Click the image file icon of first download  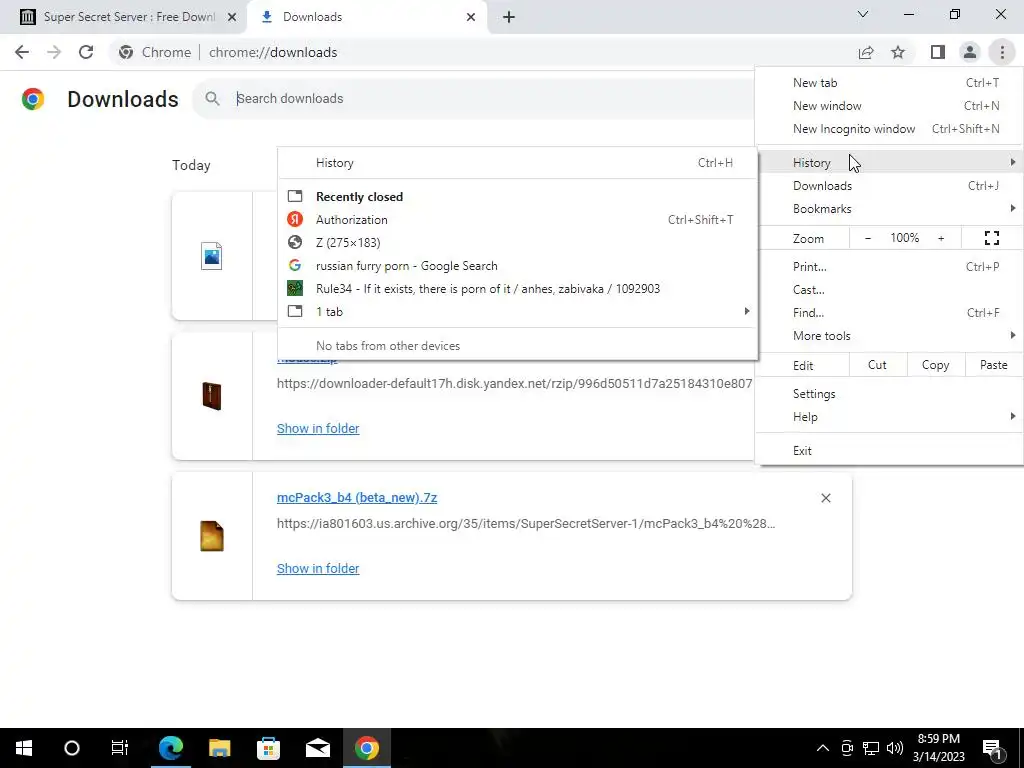(212, 256)
